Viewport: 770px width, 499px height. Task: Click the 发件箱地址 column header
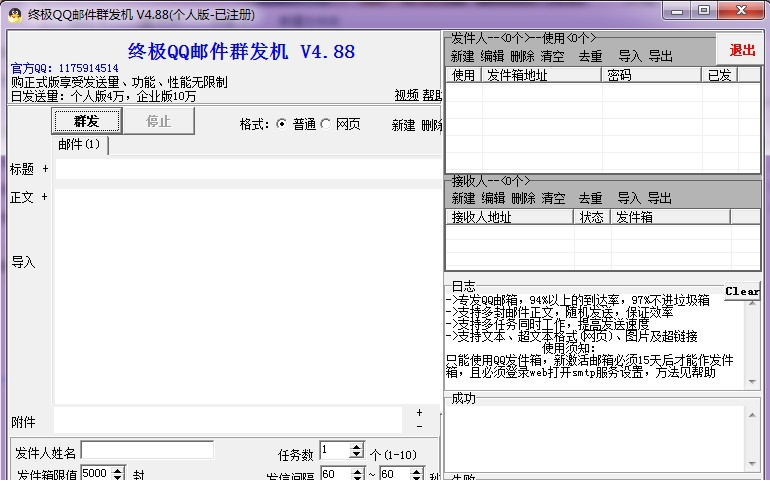[541, 75]
